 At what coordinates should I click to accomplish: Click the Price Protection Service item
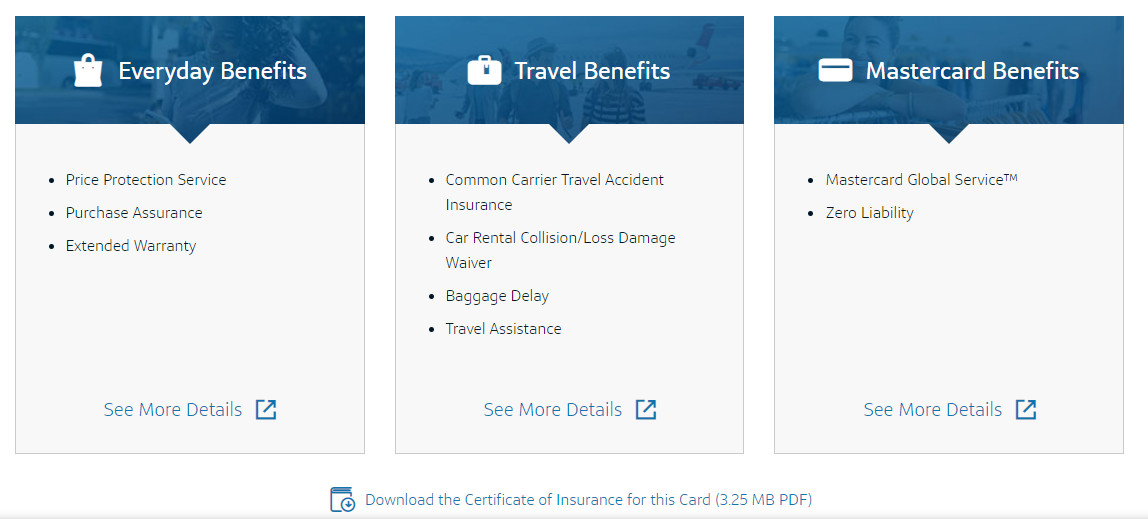146,180
